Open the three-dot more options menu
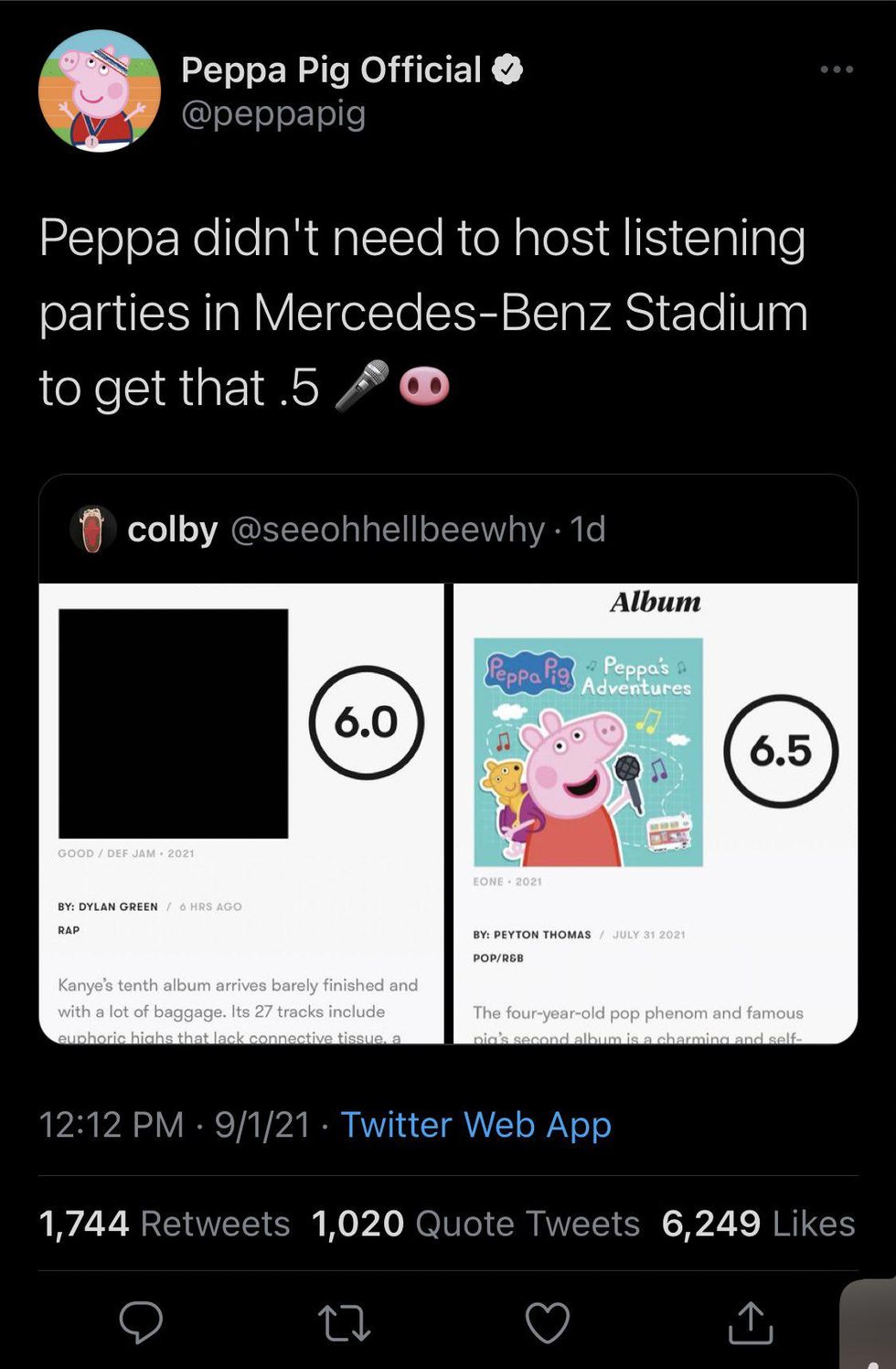The image size is (896, 1369). pos(837,70)
